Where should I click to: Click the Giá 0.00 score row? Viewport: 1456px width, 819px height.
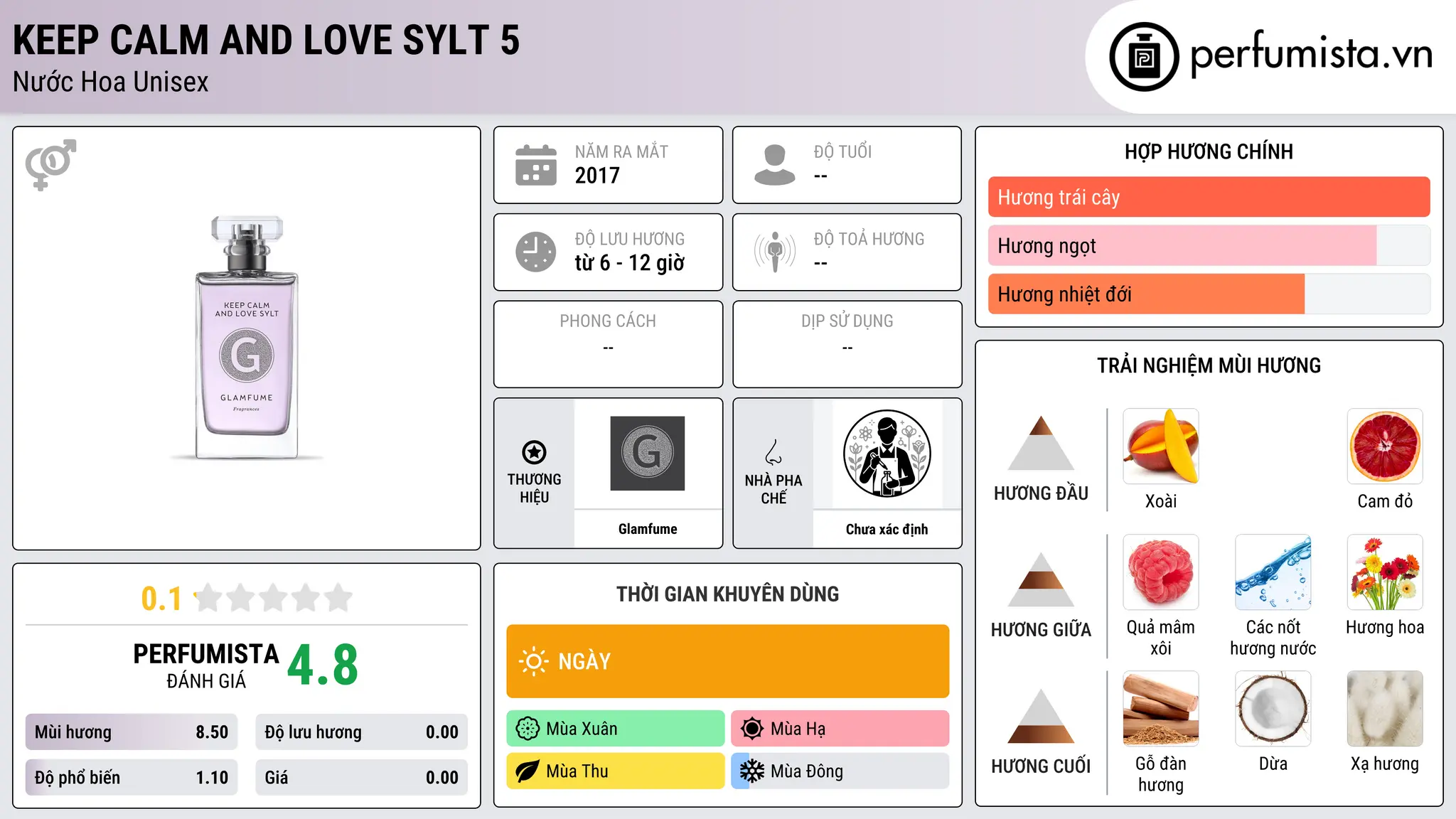[362, 778]
